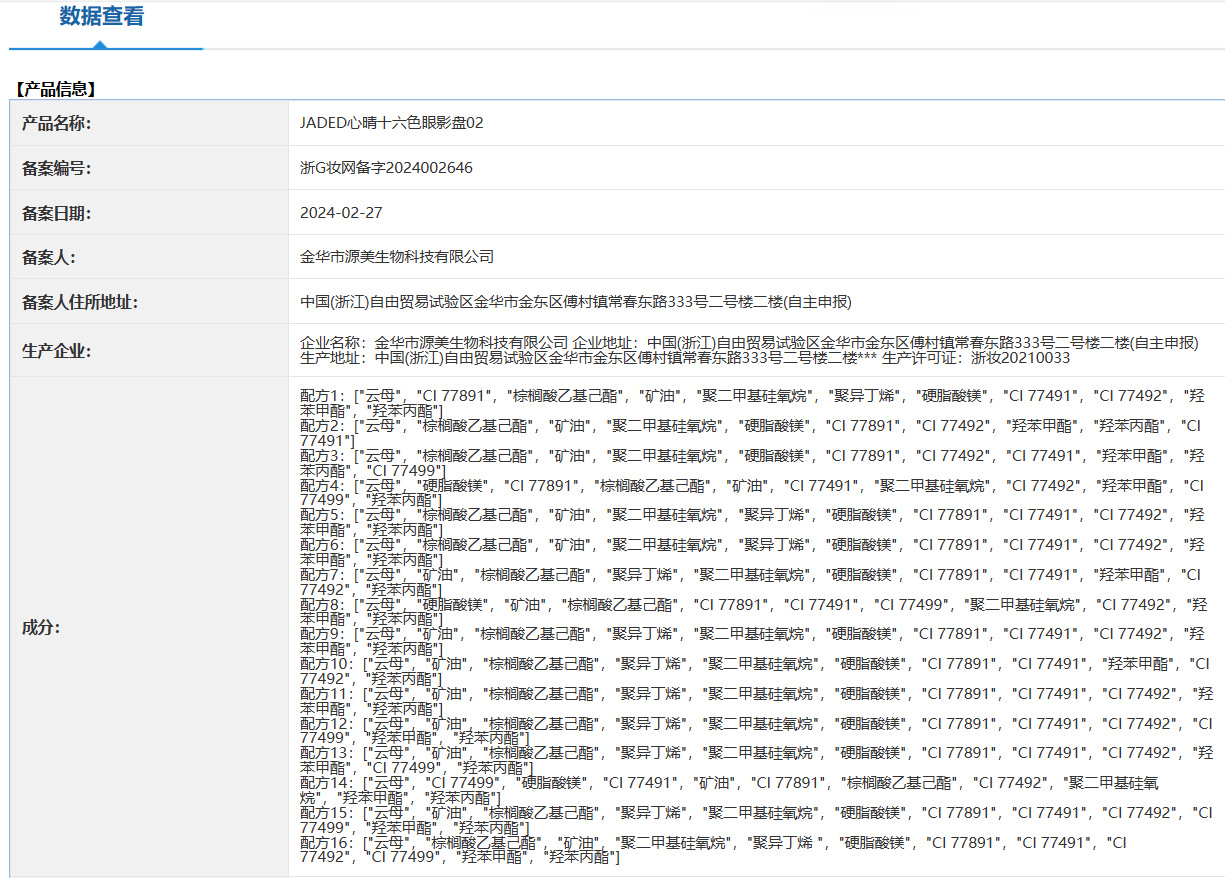Click the 成分 label cell
The image size is (1225, 878).
coord(149,628)
